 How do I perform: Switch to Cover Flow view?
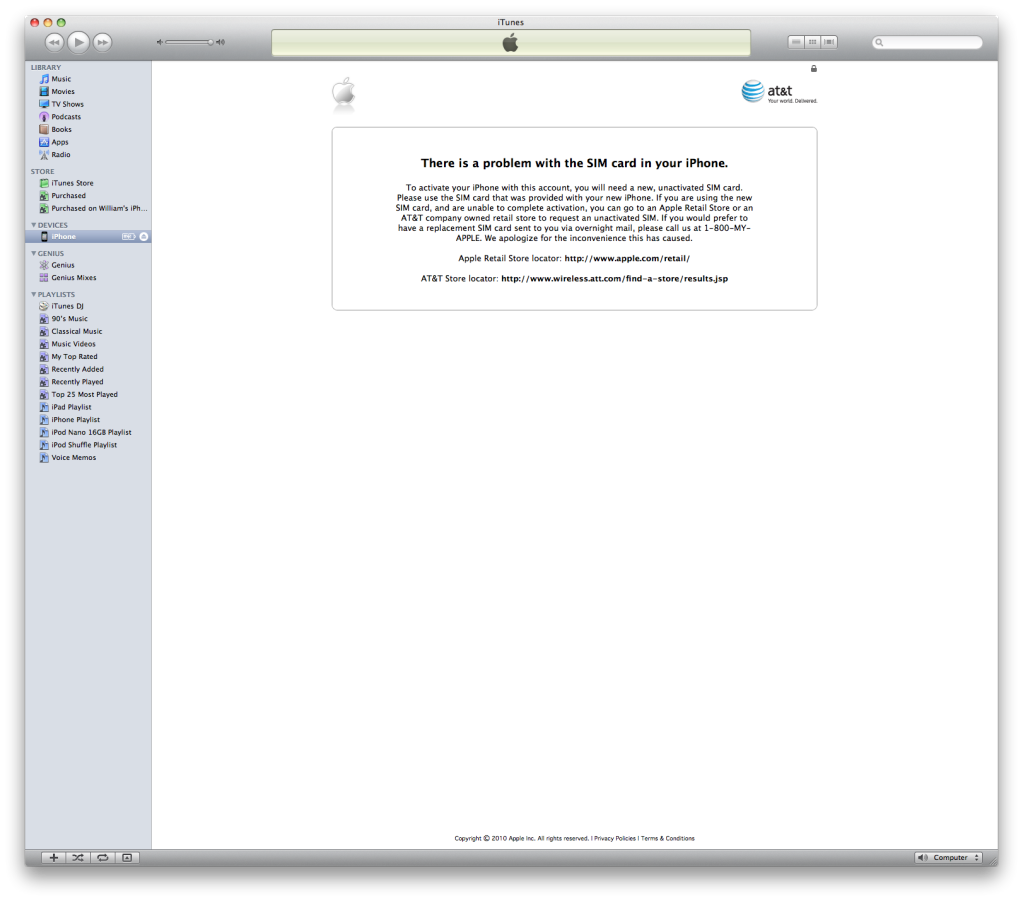[829, 42]
